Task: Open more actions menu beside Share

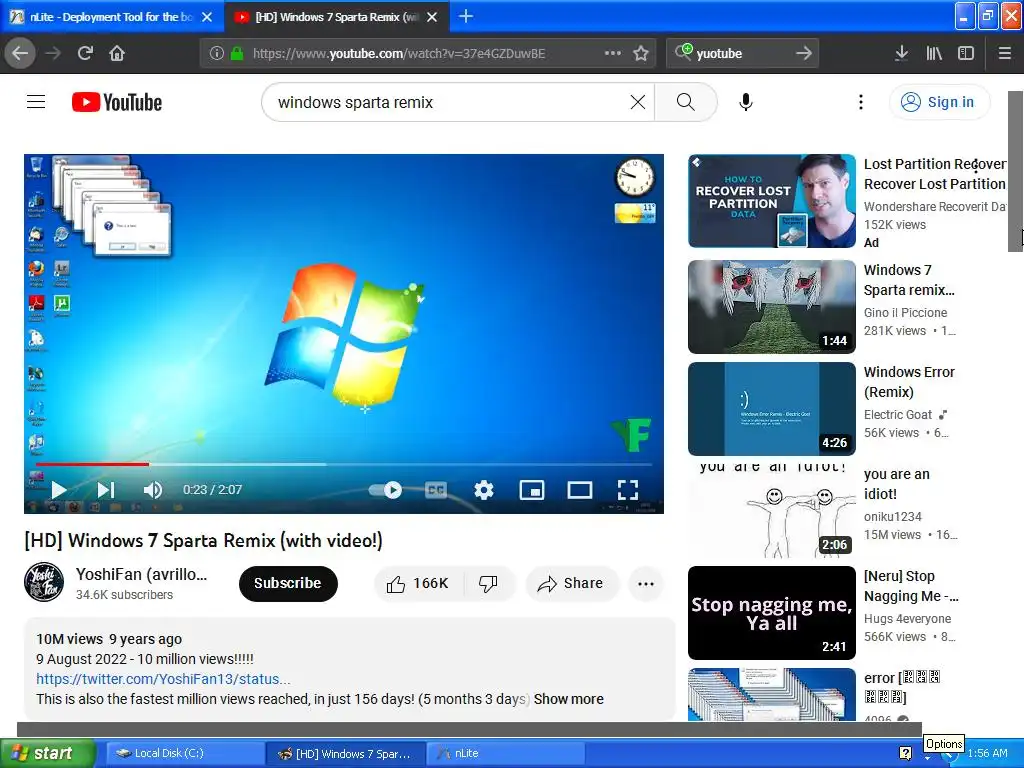Action: [646, 583]
